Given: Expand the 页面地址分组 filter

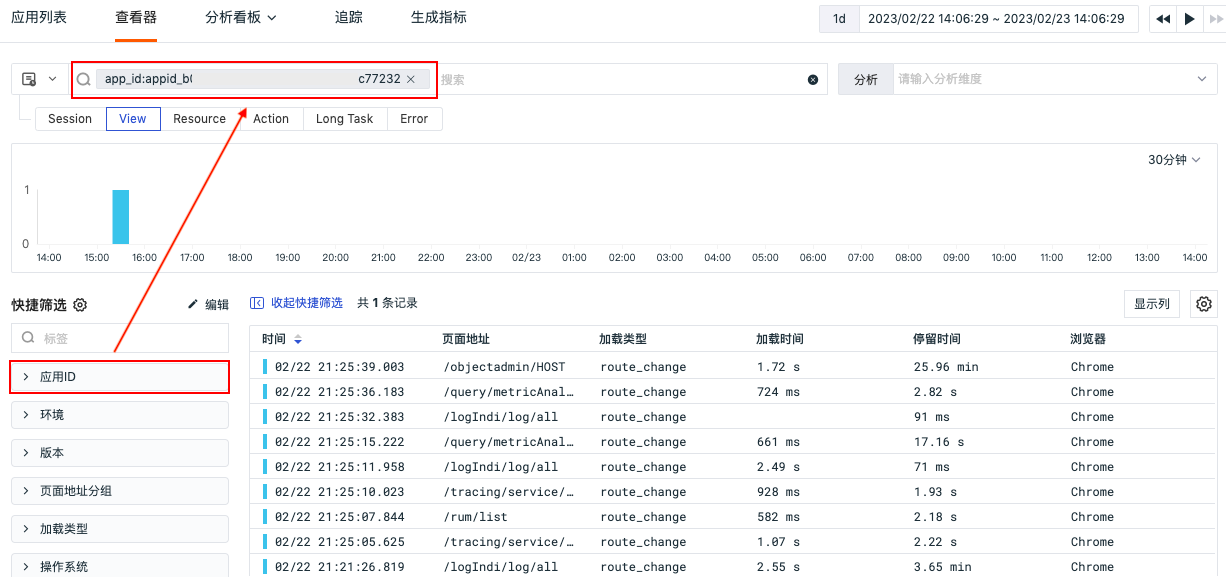Looking at the screenshot, I should [120, 491].
